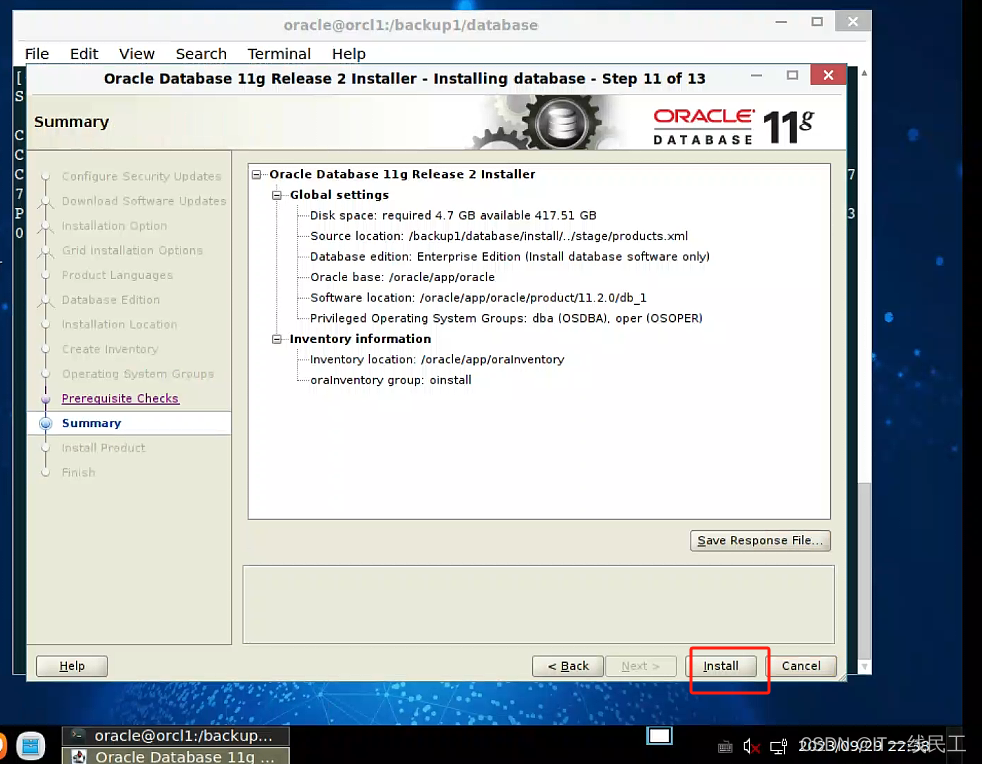Image resolution: width=982 pixels, height=764 pixels.
Task: Click the Summary step circle in the sidebar
Action: click(x=46, y=423)
